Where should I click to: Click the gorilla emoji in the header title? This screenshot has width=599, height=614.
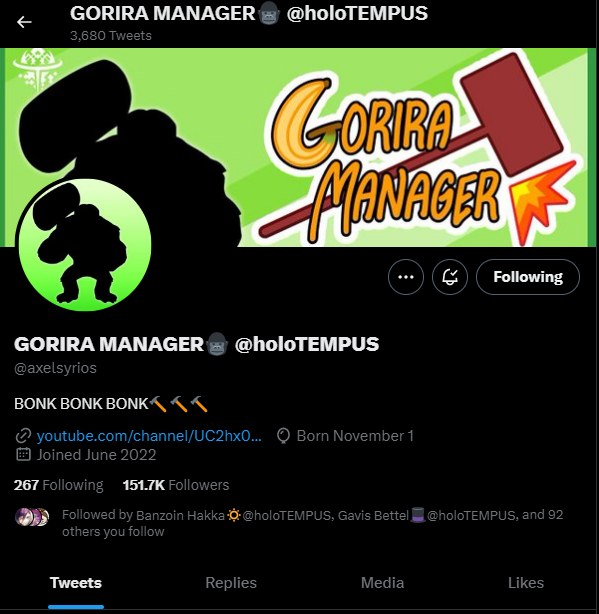tap(269, 14)
